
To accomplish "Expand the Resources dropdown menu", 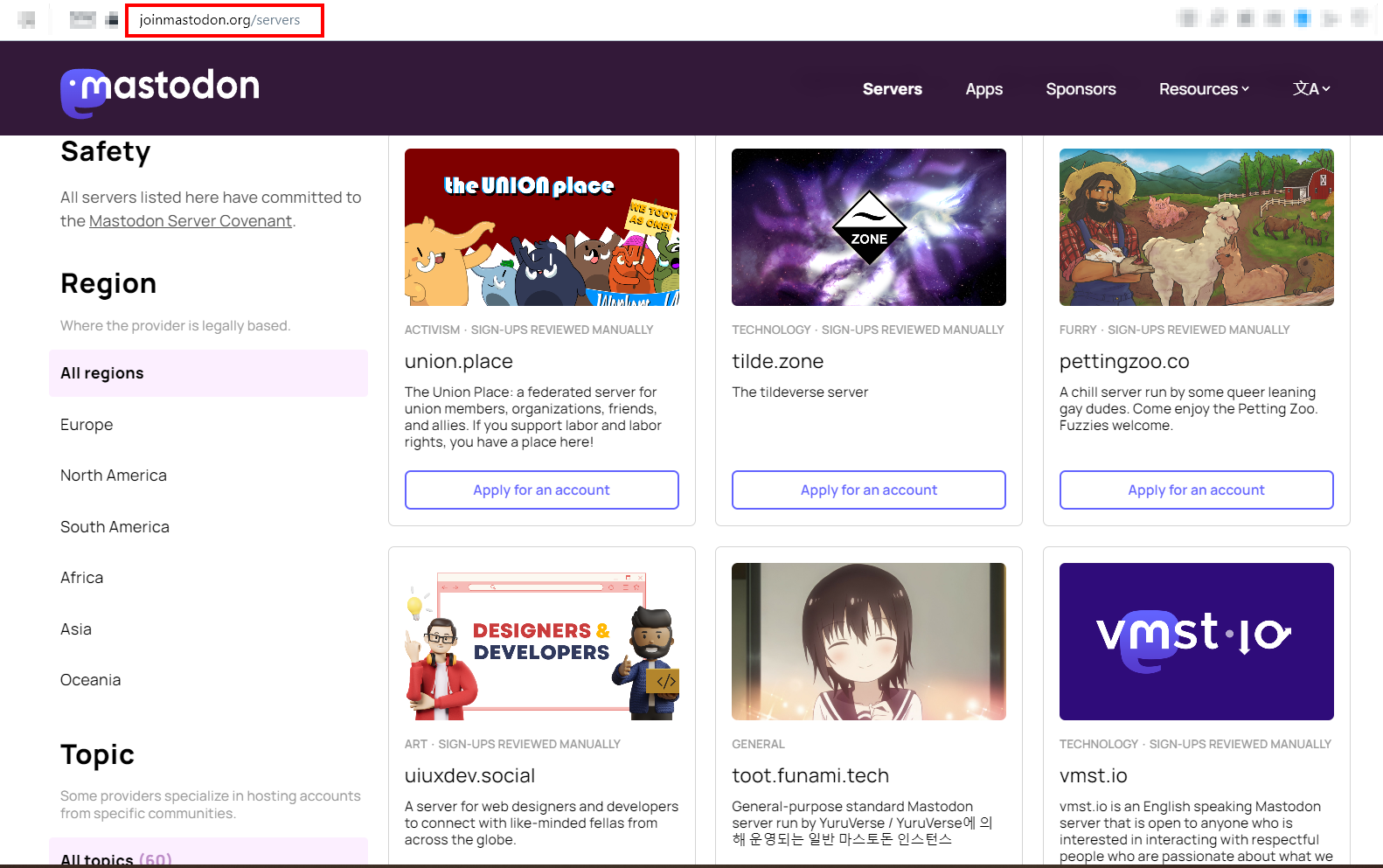I will (1204, 89).
